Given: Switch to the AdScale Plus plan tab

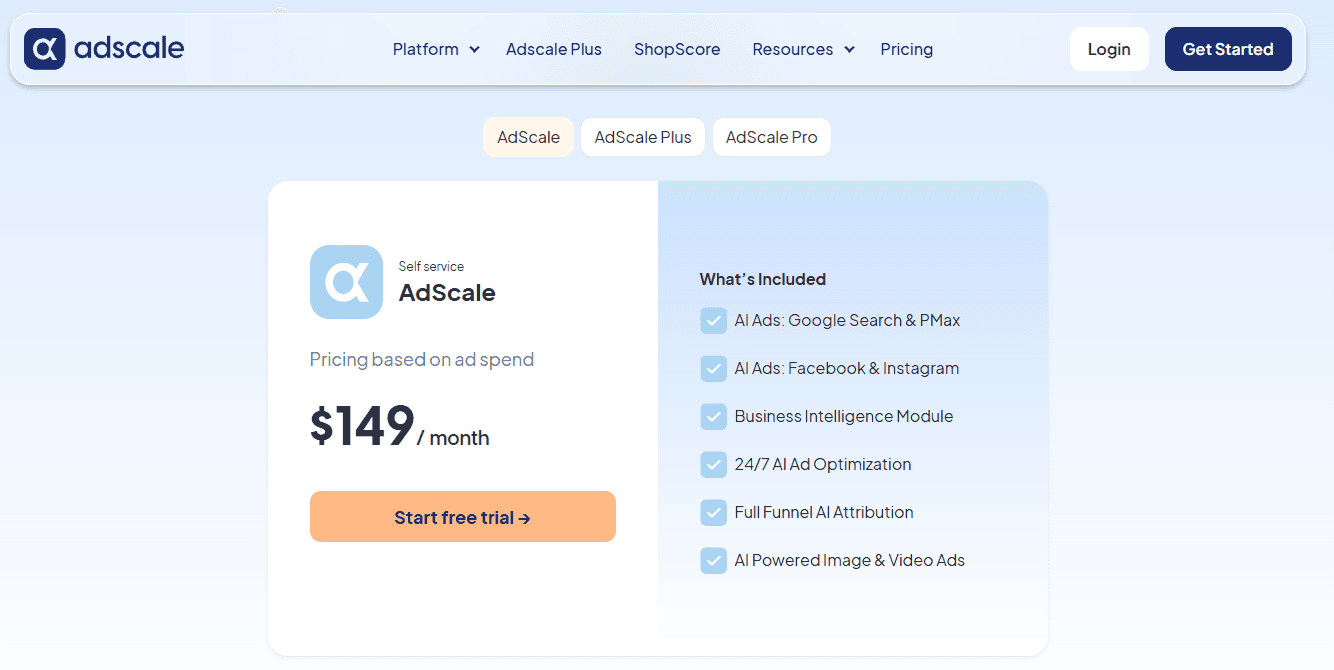Looking at the screenshot, I should (642, 137).
